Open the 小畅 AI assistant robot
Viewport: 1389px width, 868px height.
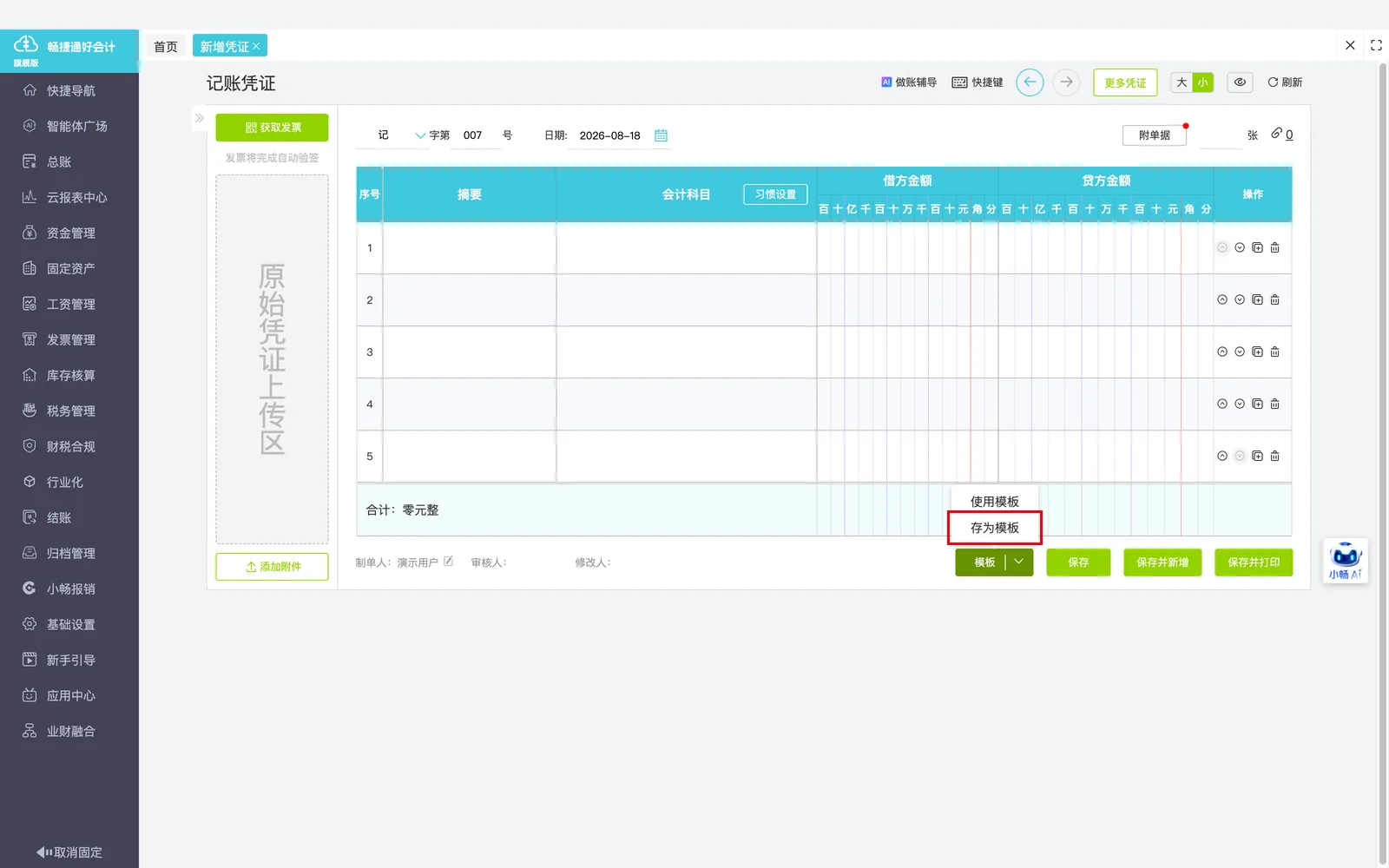[x=1346, y=561]
